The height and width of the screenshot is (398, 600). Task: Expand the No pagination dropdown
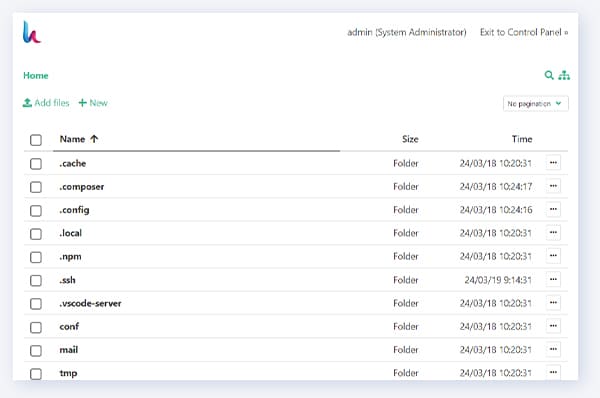pyautogui.click(x=535, y=104)
